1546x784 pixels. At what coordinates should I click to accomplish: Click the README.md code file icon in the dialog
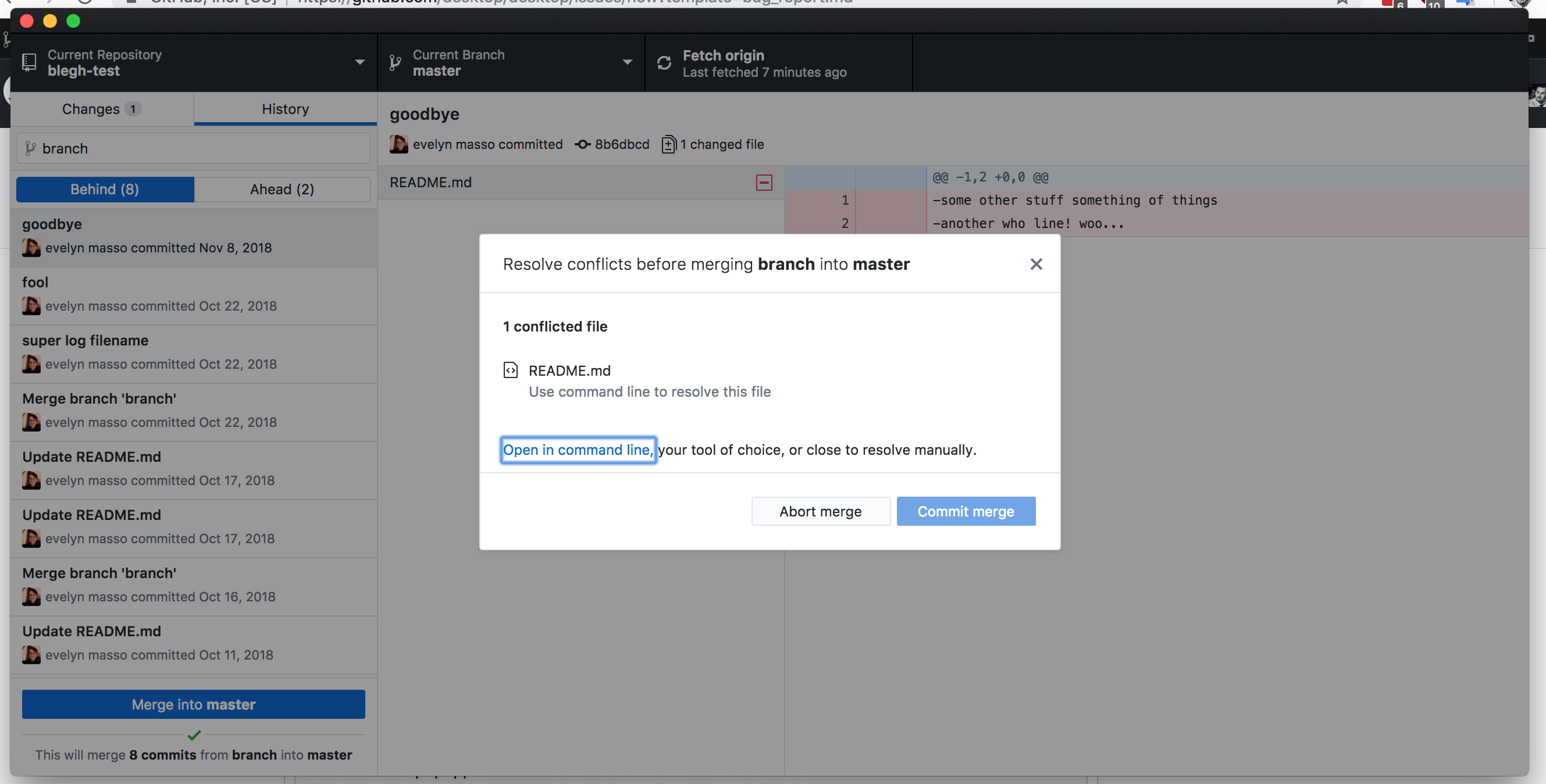[x=511, y=370]
